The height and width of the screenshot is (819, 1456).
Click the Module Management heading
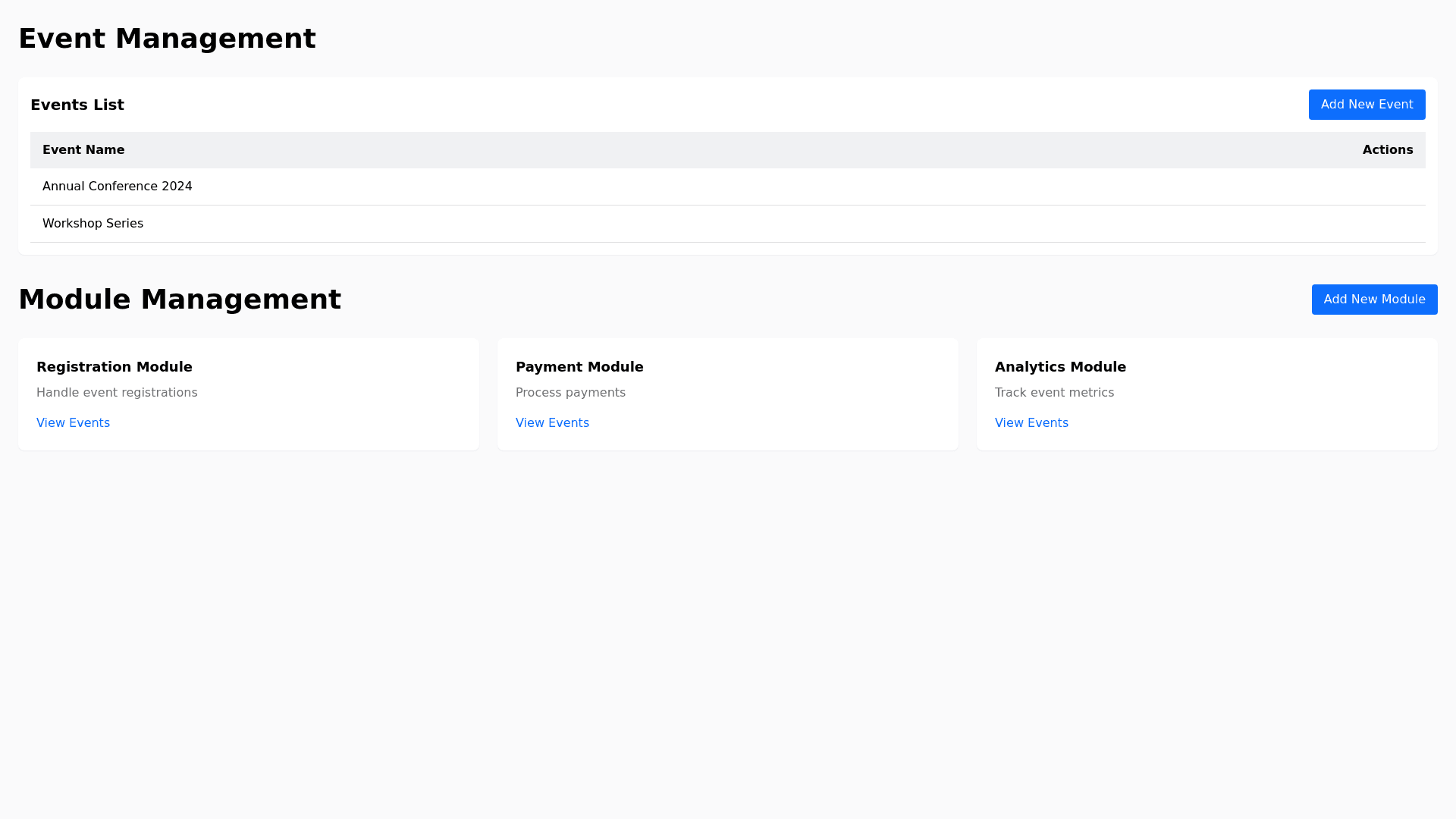[180, 300]
